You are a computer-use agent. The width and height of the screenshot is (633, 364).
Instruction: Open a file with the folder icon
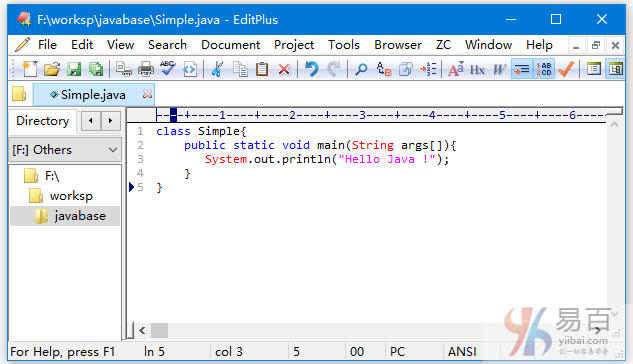tap(52, 69)
